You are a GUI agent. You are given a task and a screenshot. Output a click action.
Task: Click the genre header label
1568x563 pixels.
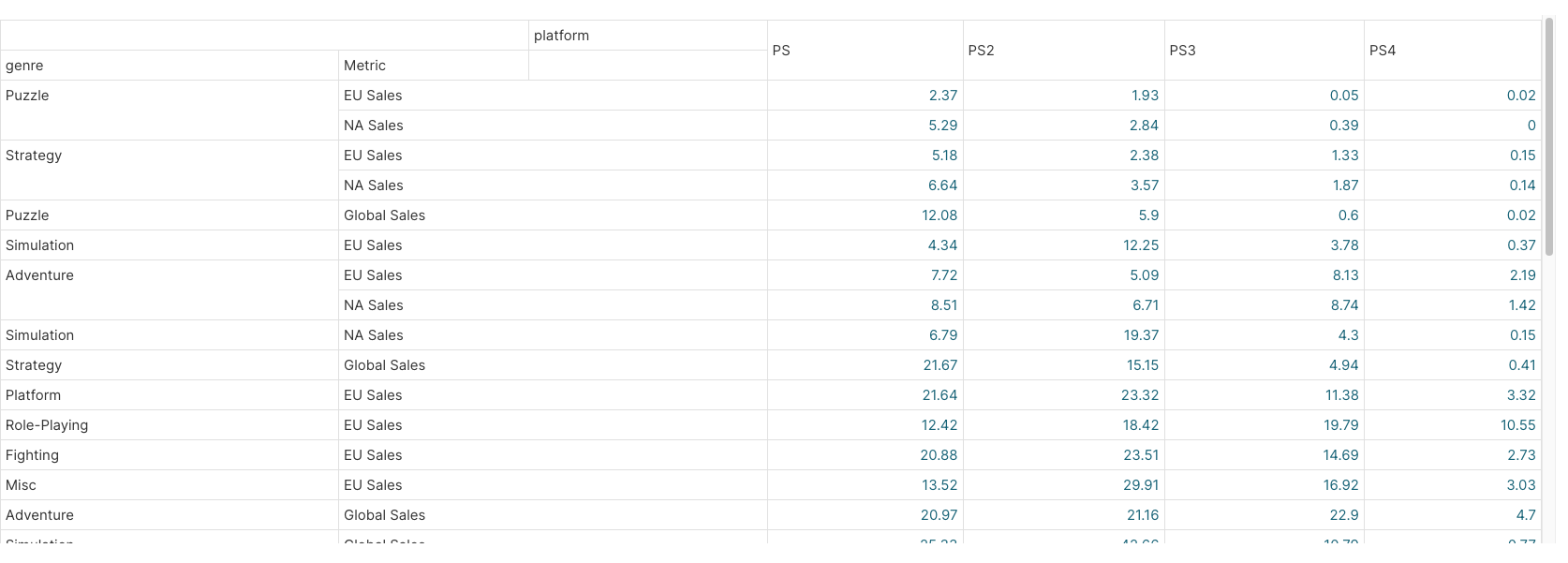[x=24, y=66]
